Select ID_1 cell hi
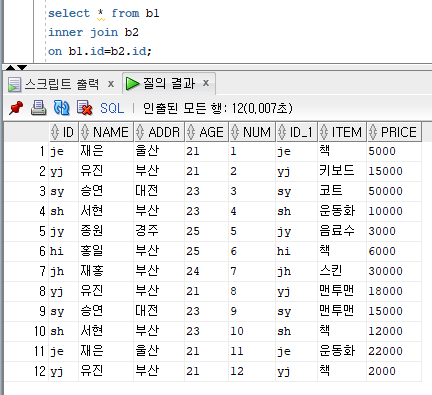Screen dimensions: 432x395 (297, 251)
